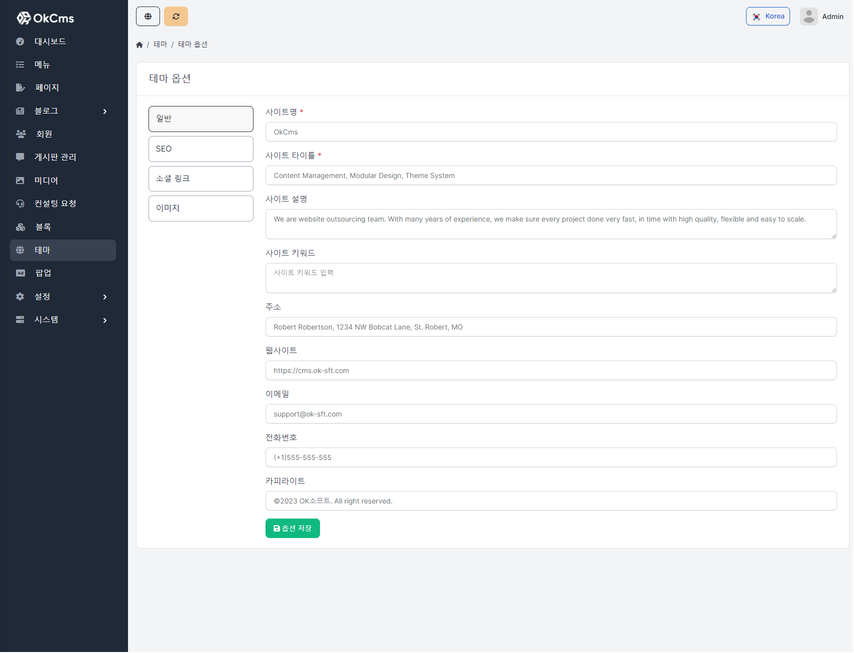Click the orange refresh icon button
This screenshot has height=653, width=854.
(176, 16)
